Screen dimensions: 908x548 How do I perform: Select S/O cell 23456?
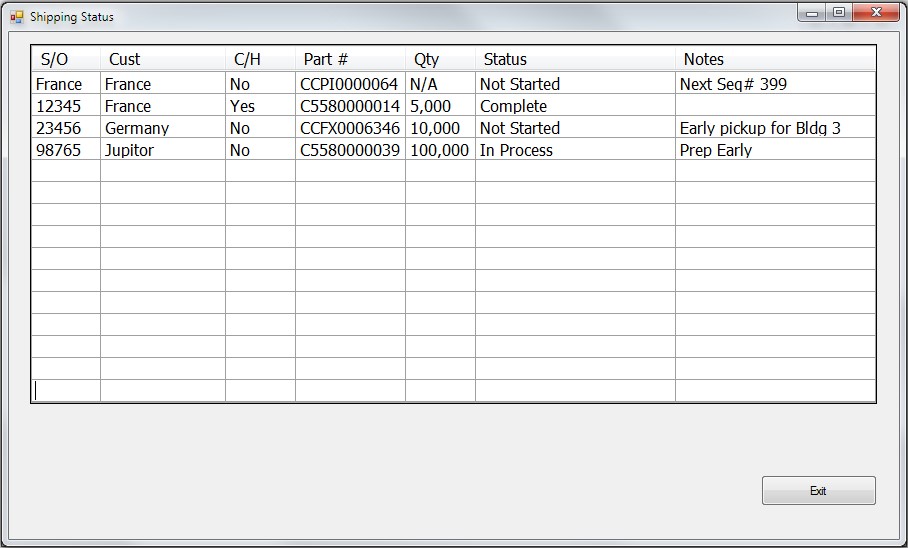[66, 128]
